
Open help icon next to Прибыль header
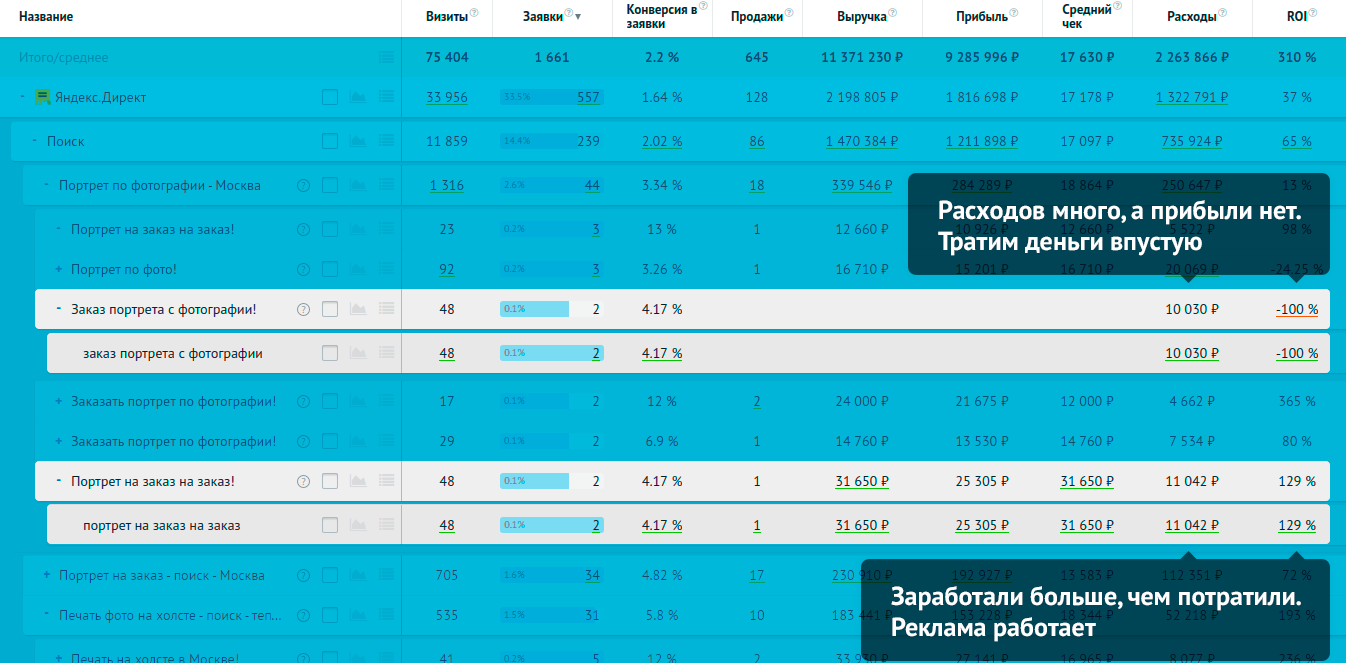(1014, 13)
